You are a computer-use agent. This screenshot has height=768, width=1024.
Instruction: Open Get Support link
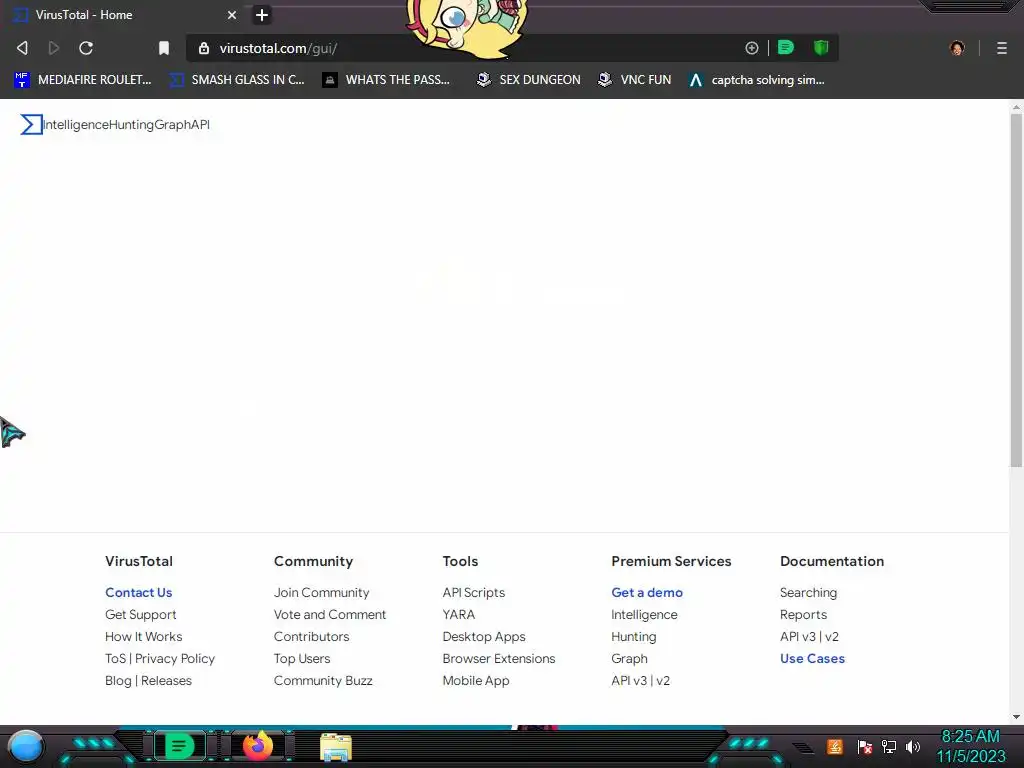pyautogui.click(x=140, y=615)
